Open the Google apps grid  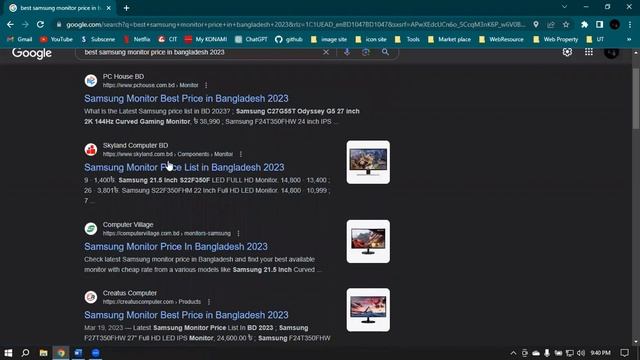[589, 52]
